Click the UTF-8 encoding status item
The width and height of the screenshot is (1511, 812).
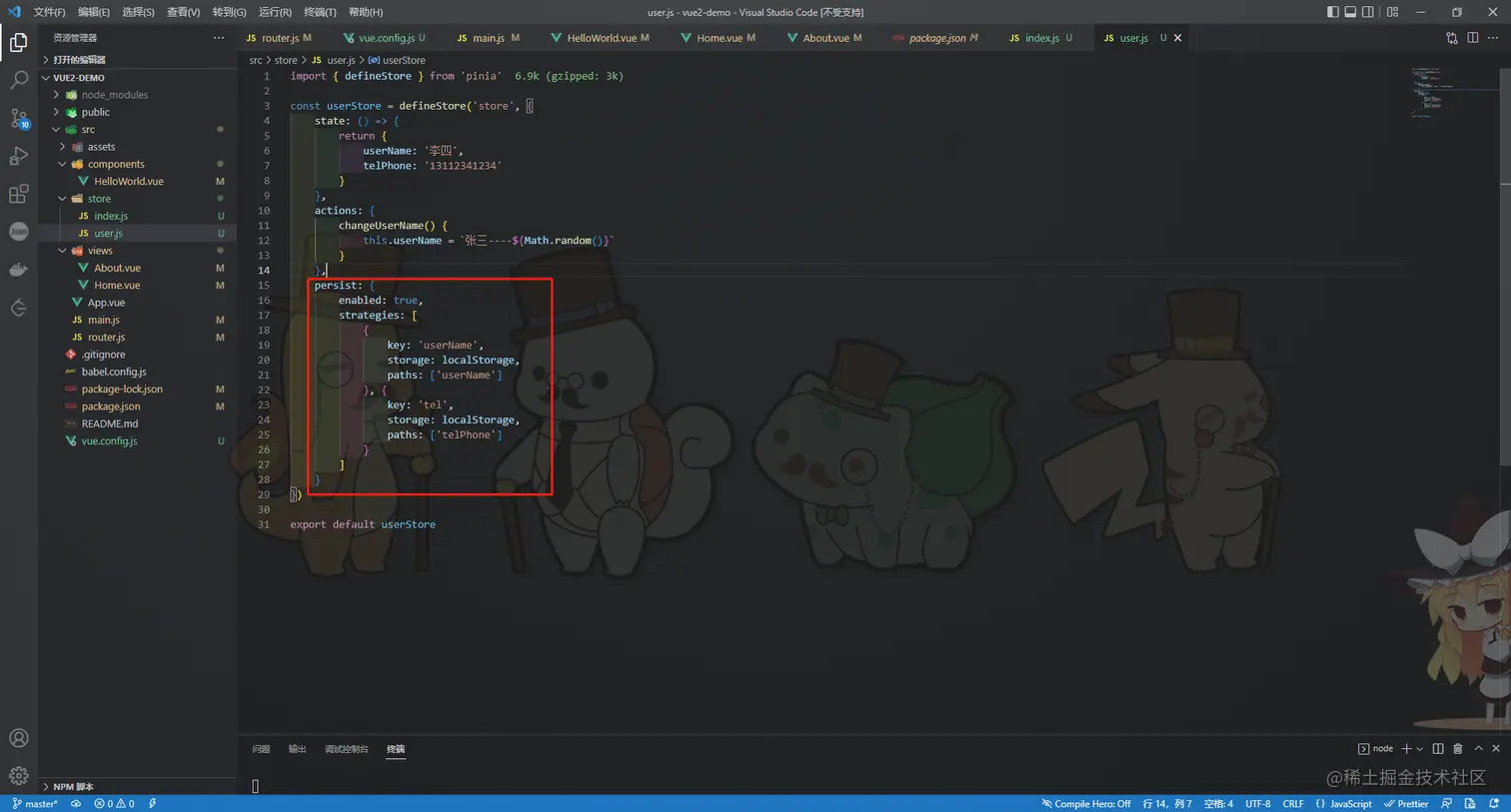[x=1258, y=803]
